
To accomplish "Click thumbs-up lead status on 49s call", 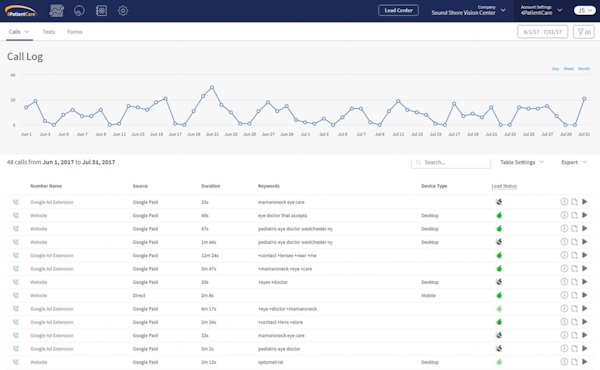I will 499,215.
